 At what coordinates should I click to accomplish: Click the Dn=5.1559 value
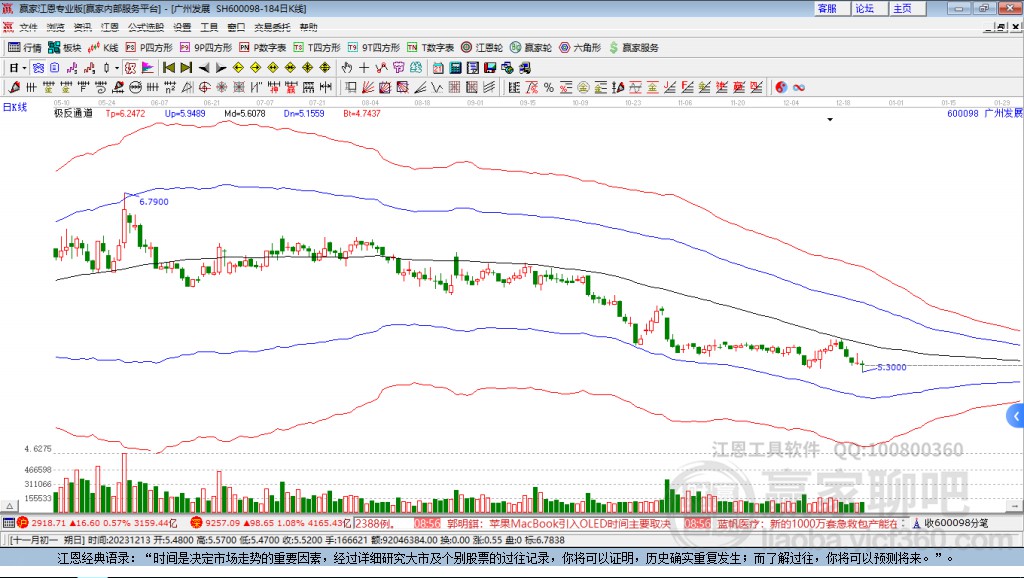point(304,113)
